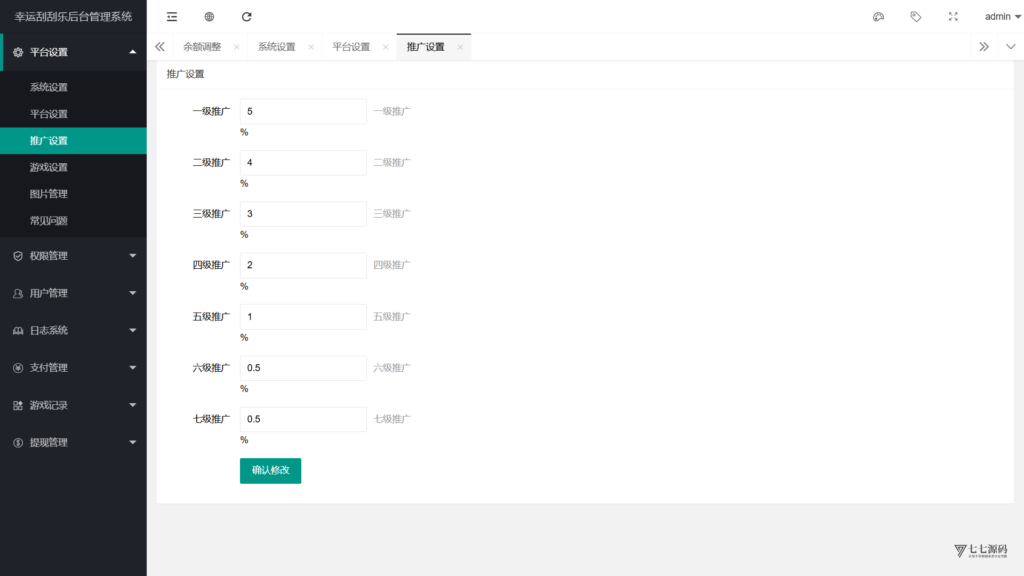The image size is (1024, 576).
Task: Click the 确认修改 submit button
Action: pyautogui.click(x=270, y=470)
